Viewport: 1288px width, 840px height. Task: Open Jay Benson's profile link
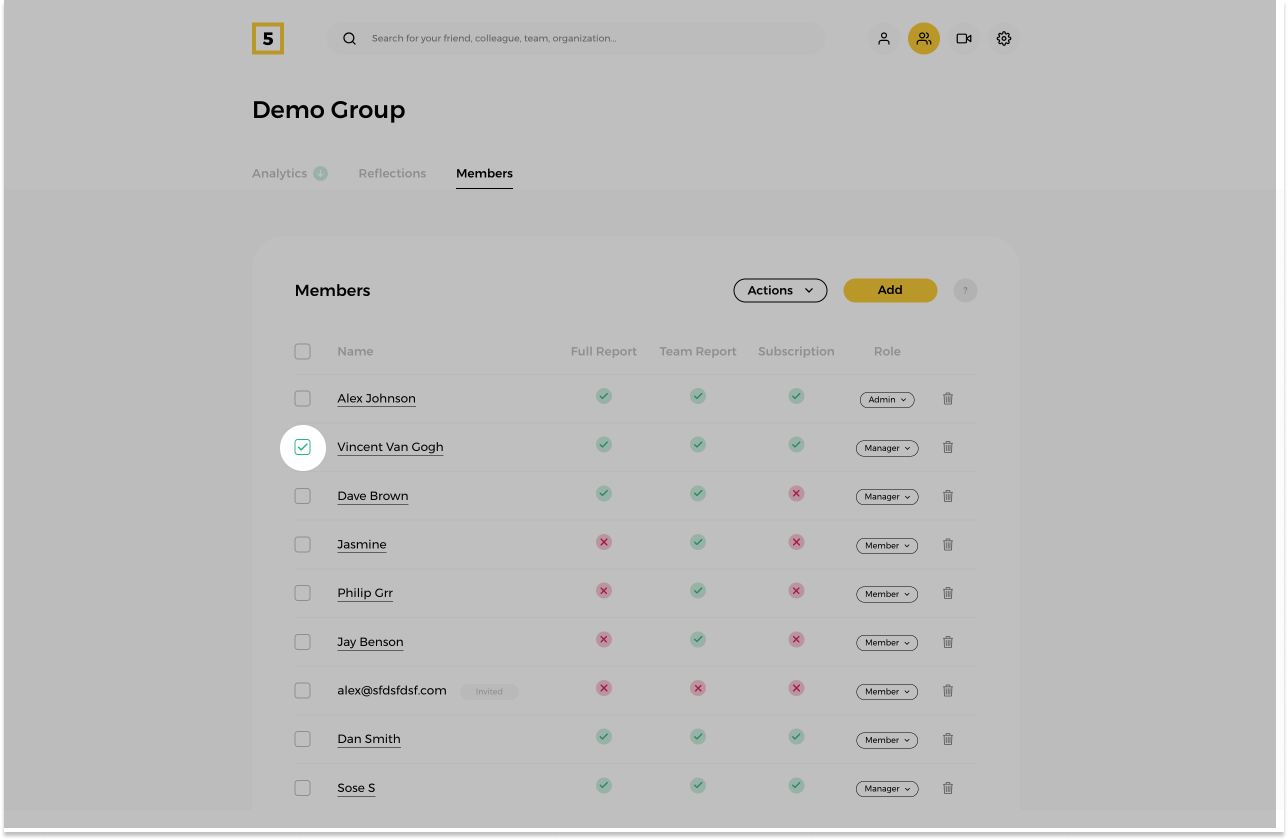tap(370, 642)
